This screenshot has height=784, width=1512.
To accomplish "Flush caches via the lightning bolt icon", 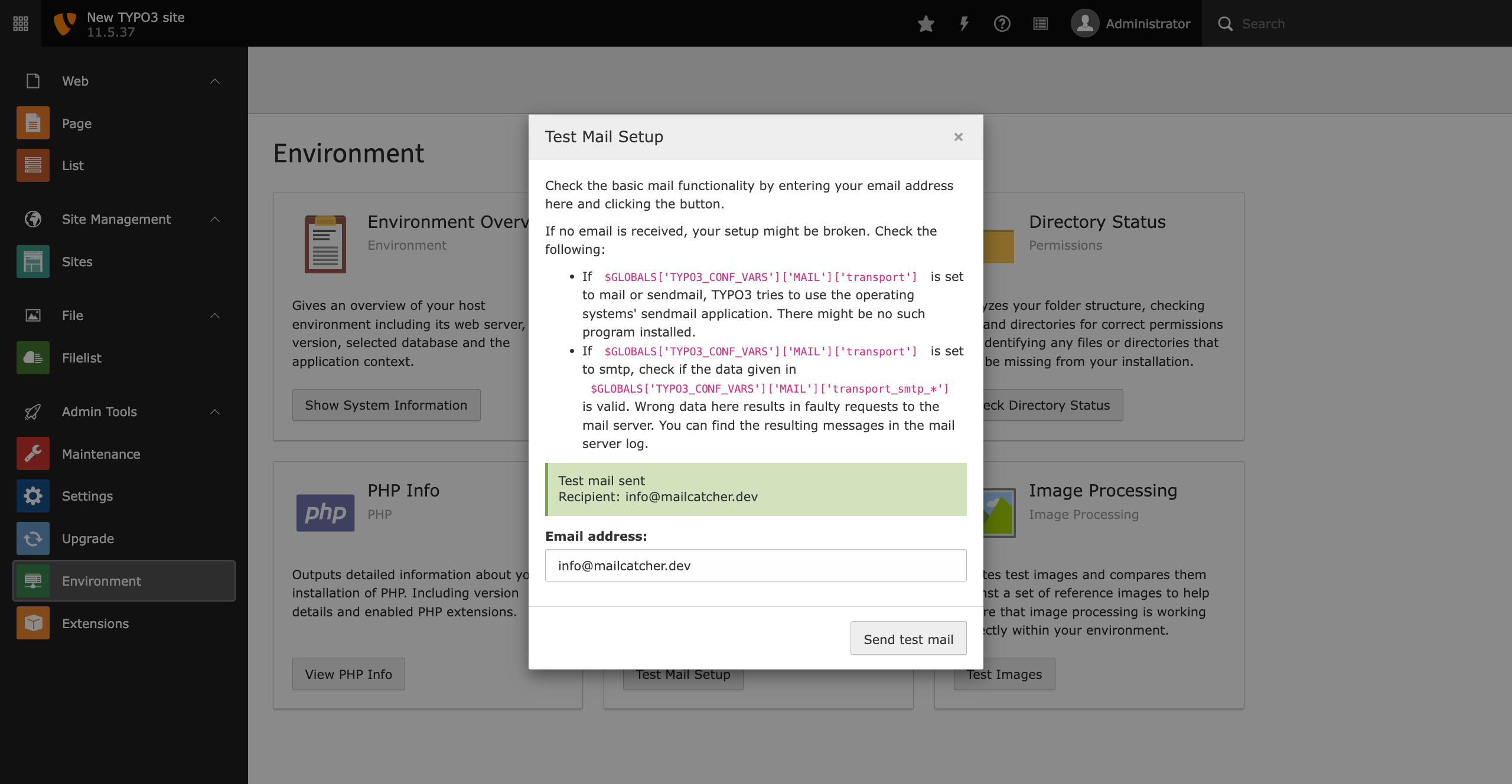I will (x=963, y=24).
